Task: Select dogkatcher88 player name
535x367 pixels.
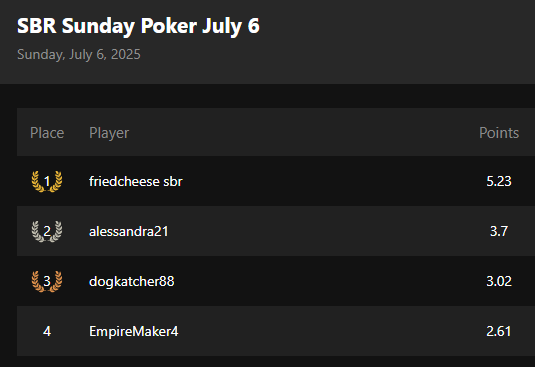Action: pyautogui.click(x=132, y=281)
